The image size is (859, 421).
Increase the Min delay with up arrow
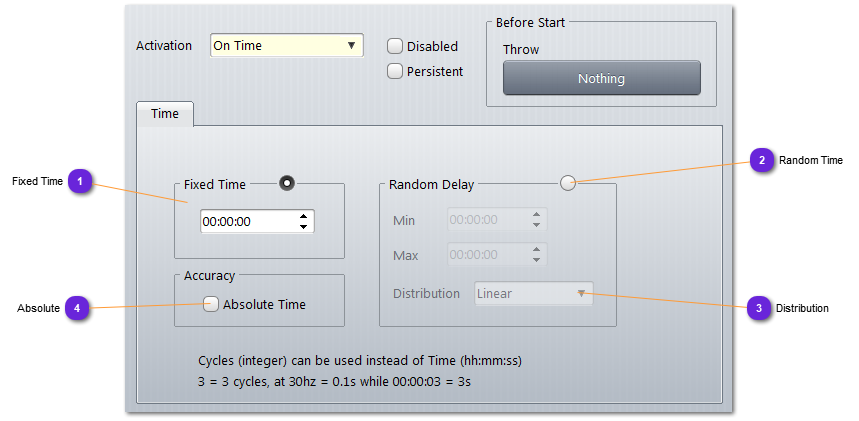click(537, 214)
